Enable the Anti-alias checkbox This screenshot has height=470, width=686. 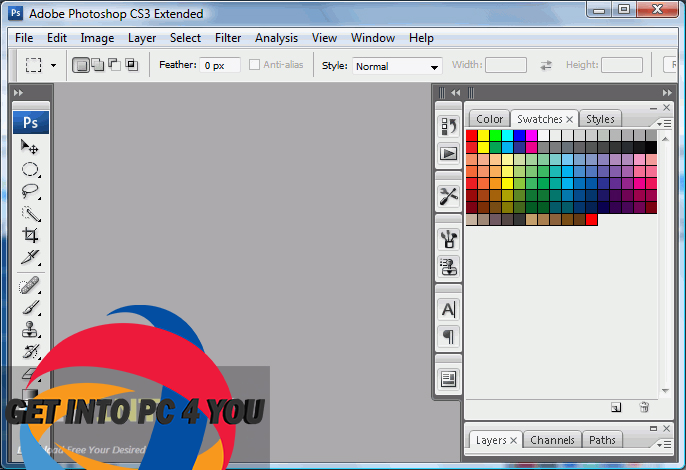[254, 65]
